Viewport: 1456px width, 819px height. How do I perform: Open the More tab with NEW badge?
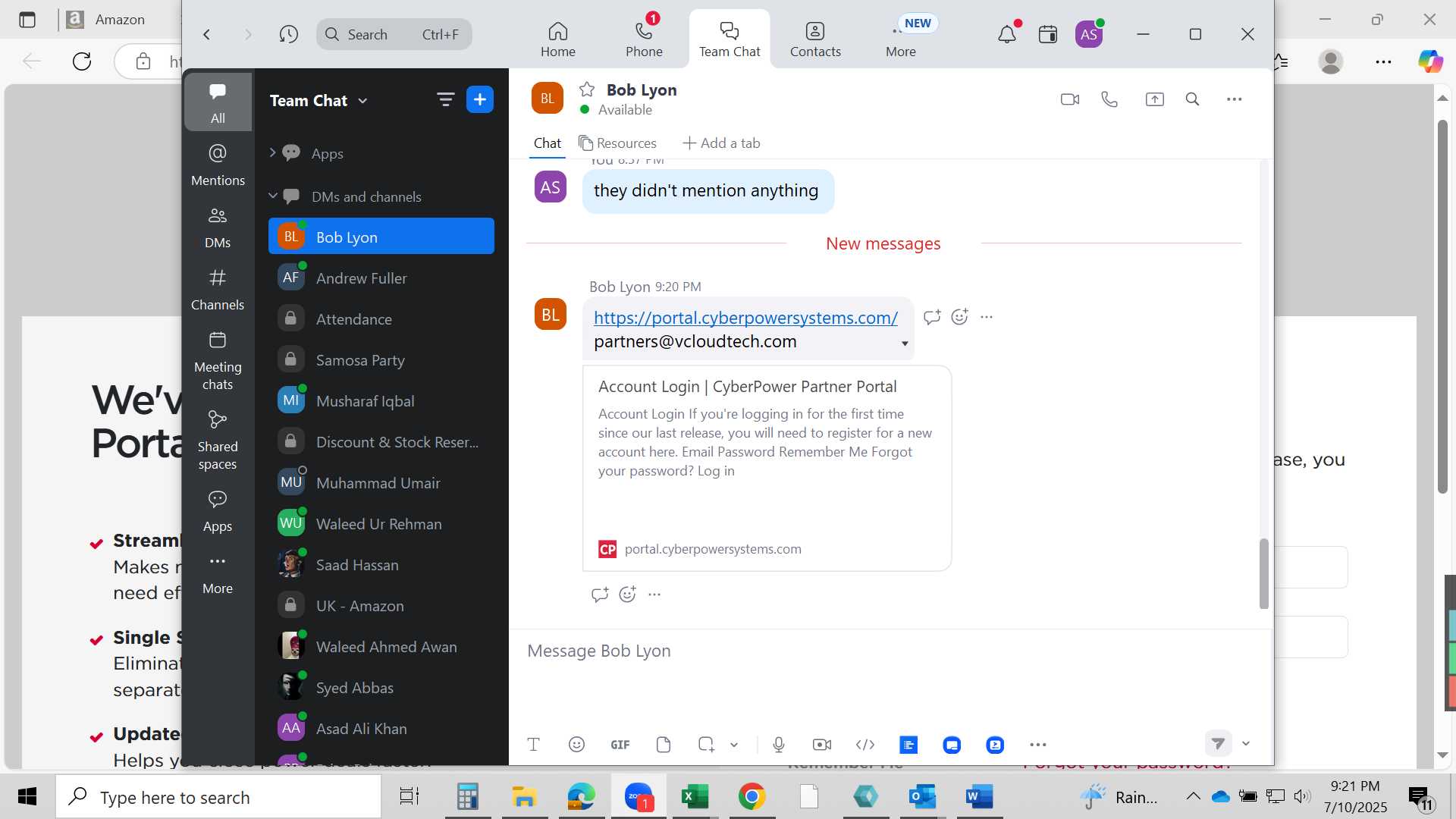[901, 39]
